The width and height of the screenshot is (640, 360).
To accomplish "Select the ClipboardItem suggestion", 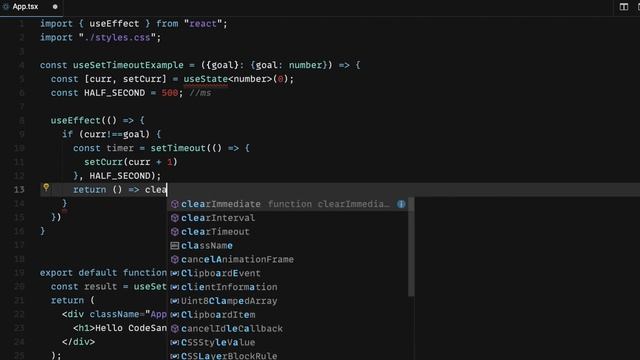I will click(x=288, y=315).
